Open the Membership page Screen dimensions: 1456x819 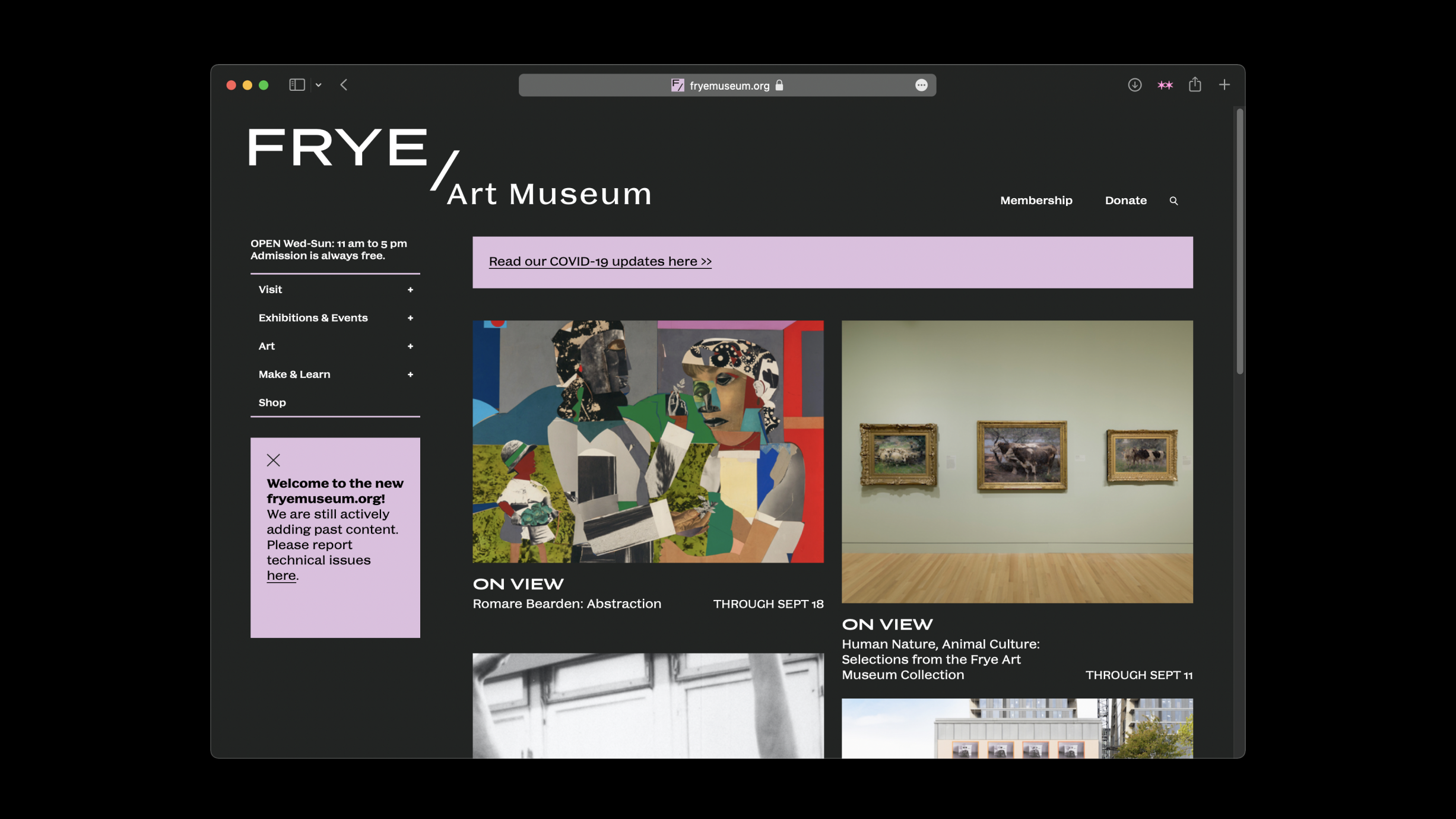(1036, 201)
